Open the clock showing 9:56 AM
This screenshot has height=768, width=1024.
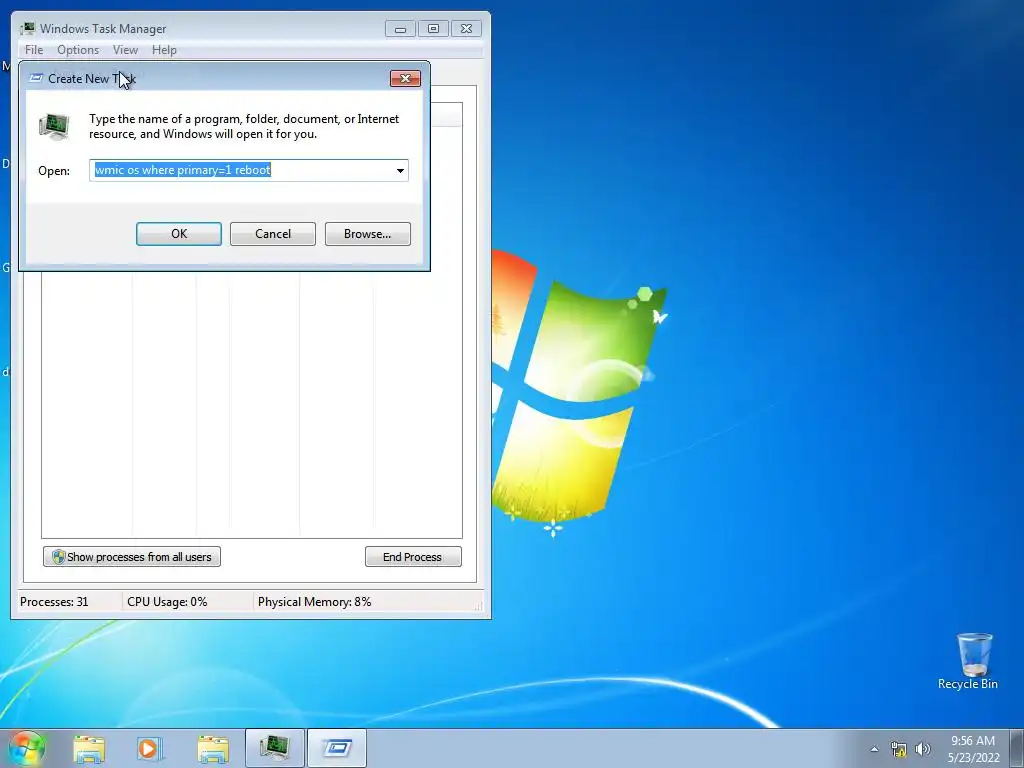pyautogui.click(x=973, y=749)
